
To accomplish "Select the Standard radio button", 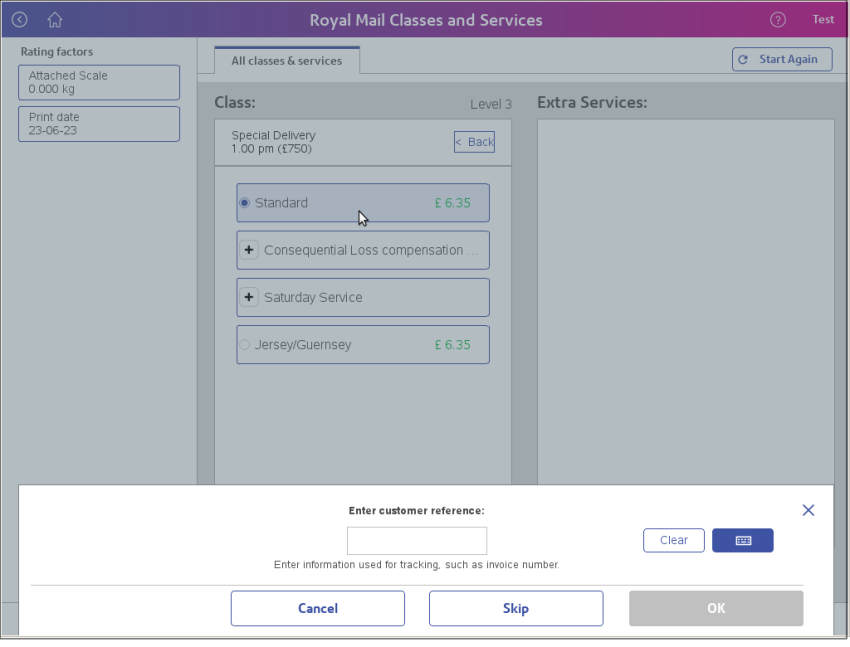I will click(244, 203).
